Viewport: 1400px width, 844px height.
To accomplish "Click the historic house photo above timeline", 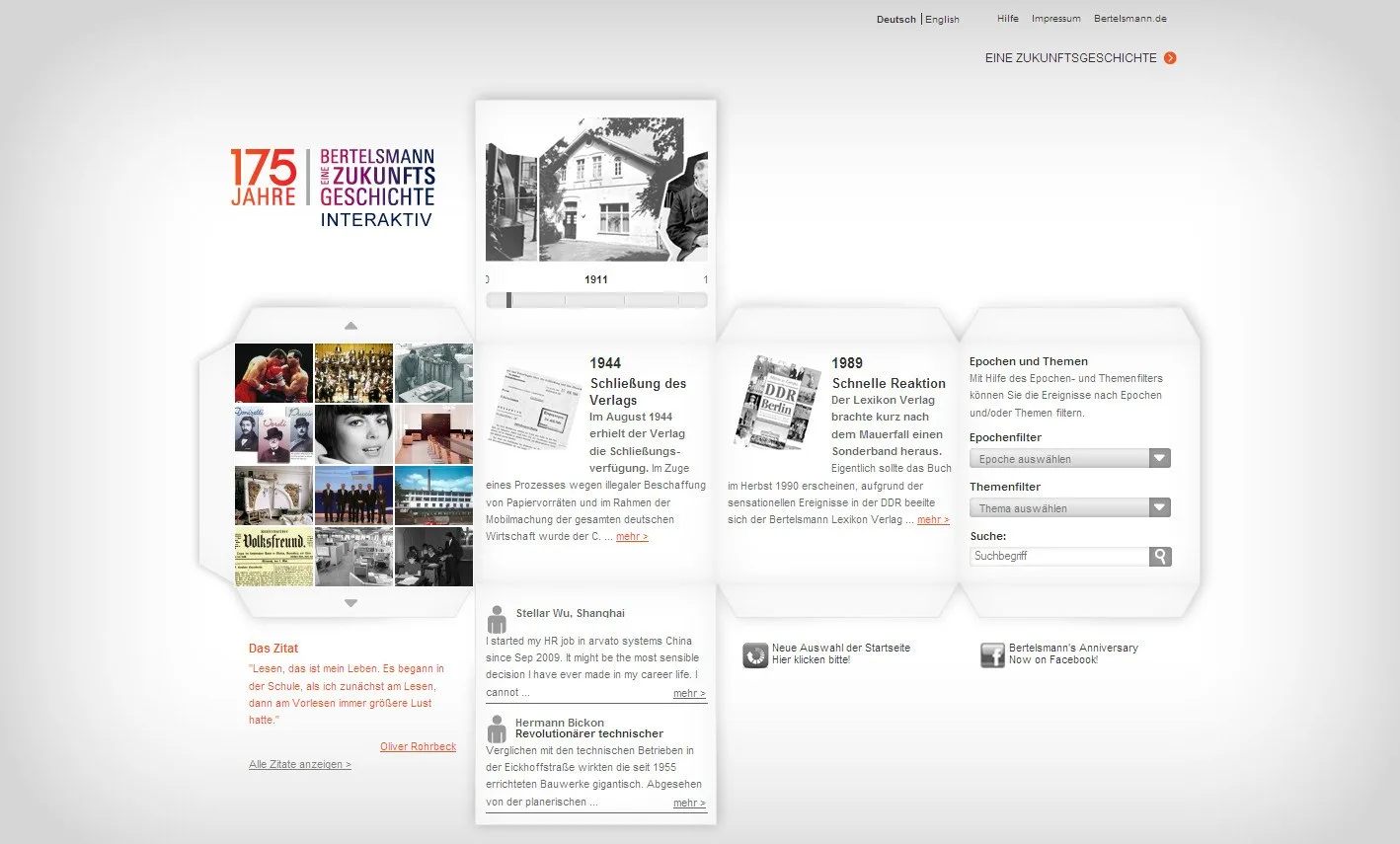I will coord(596,190).
